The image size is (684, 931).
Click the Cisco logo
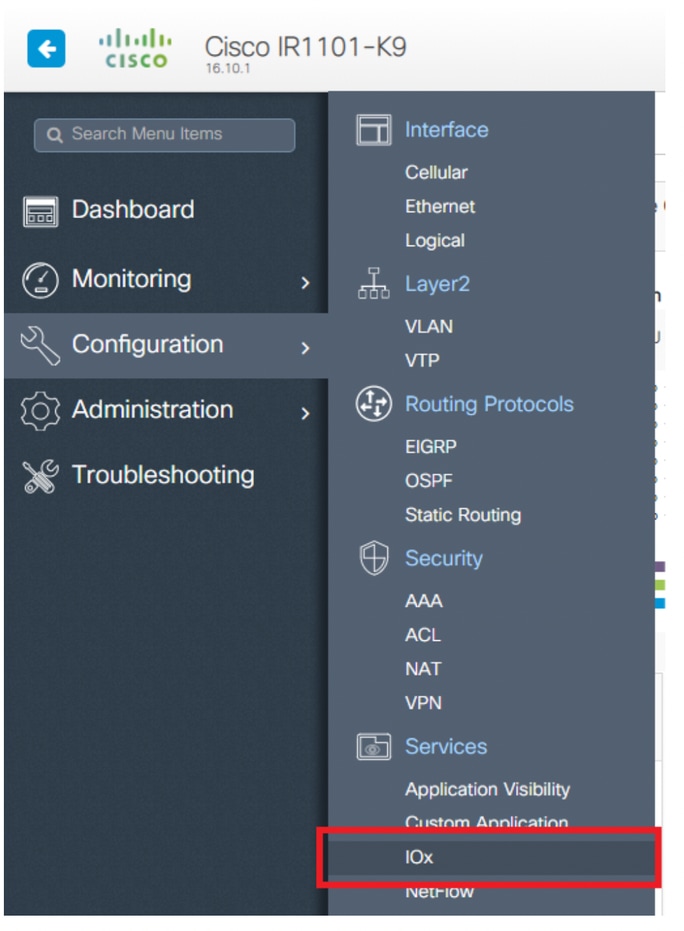pyautogui.click(x=135, y=49)
